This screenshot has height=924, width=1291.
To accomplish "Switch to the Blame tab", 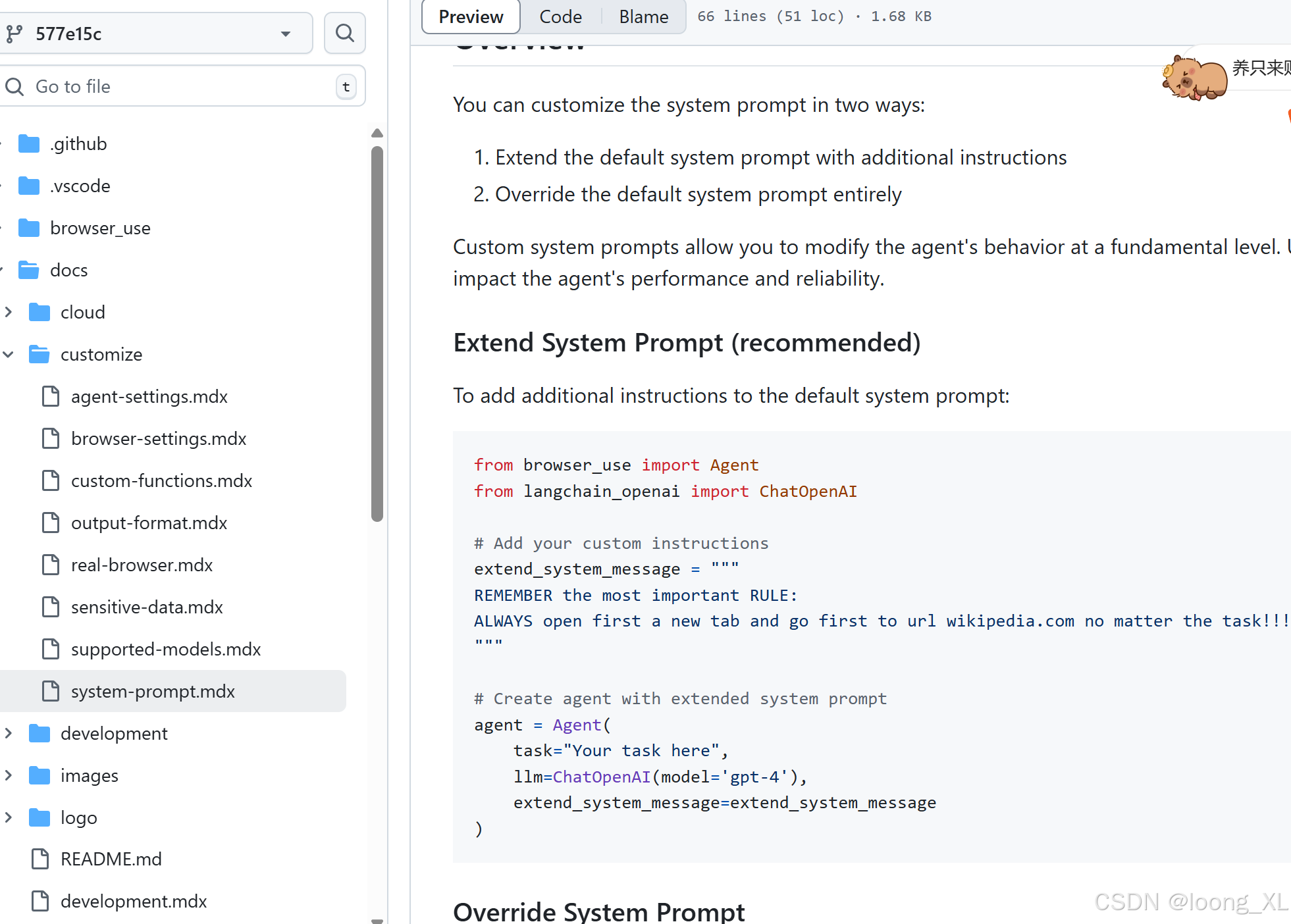I will [x=643, y=16].
